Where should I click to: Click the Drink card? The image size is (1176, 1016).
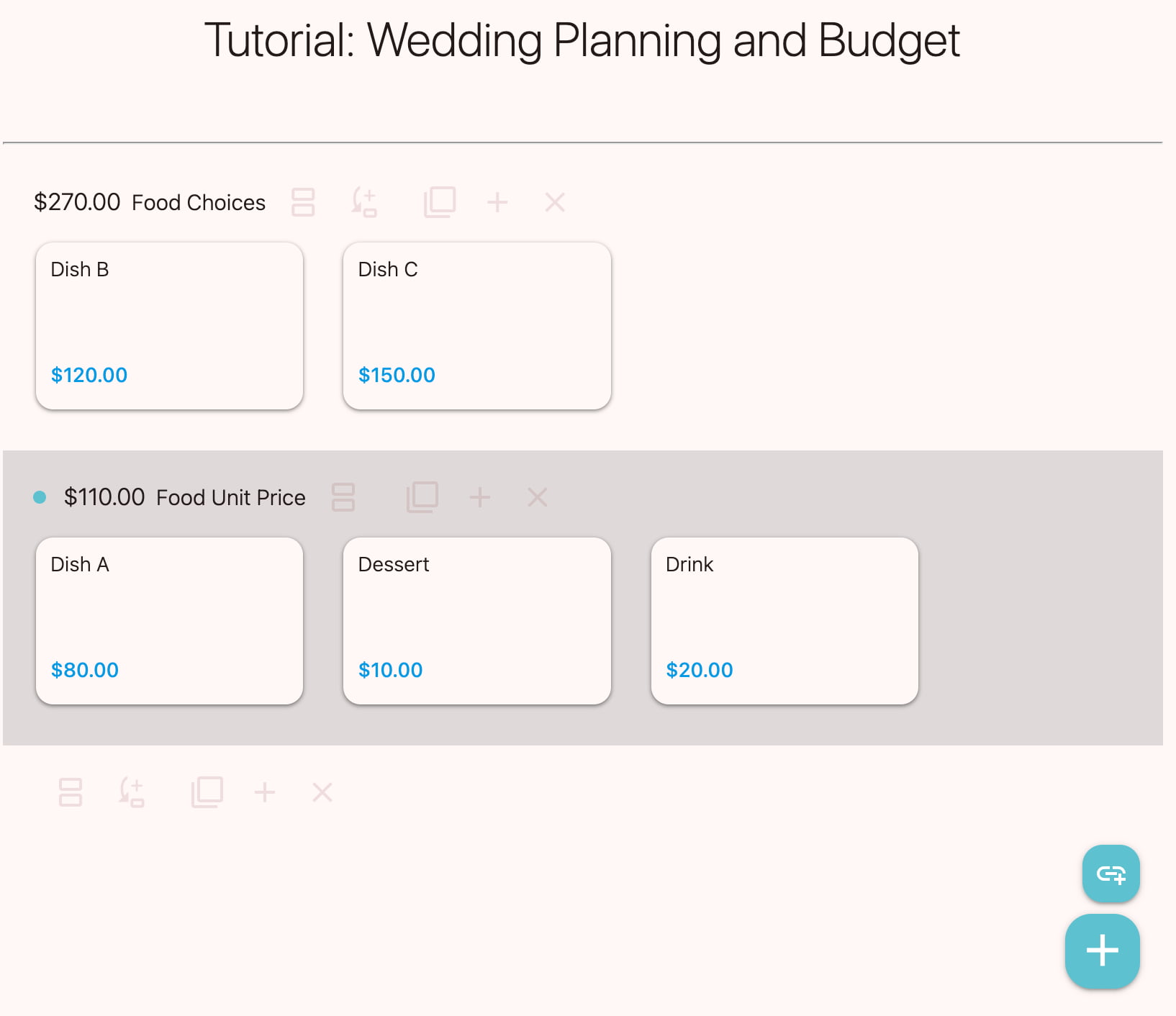[x=784, y=620]
